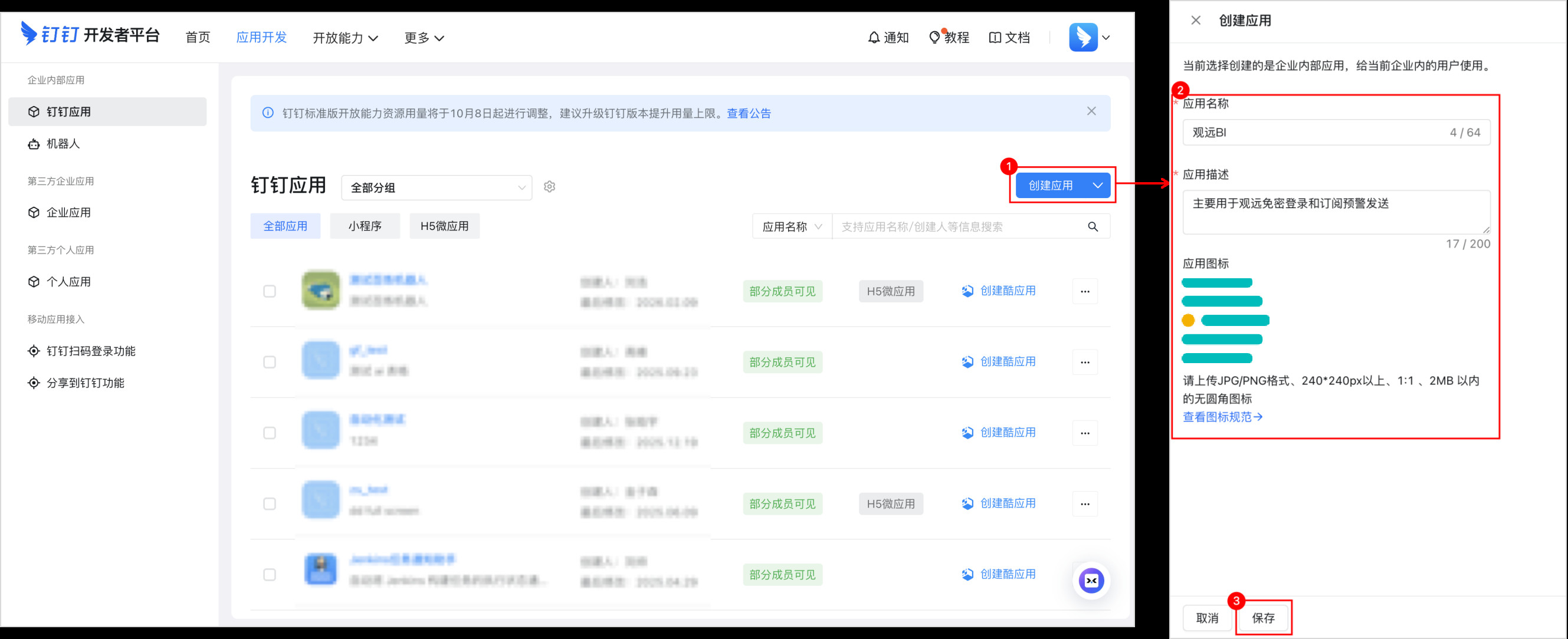Image resolution: width=1568 pixels, height=639 pixels.
Task: Tick the last app row checkbox
Action: (x=270, y=575)
